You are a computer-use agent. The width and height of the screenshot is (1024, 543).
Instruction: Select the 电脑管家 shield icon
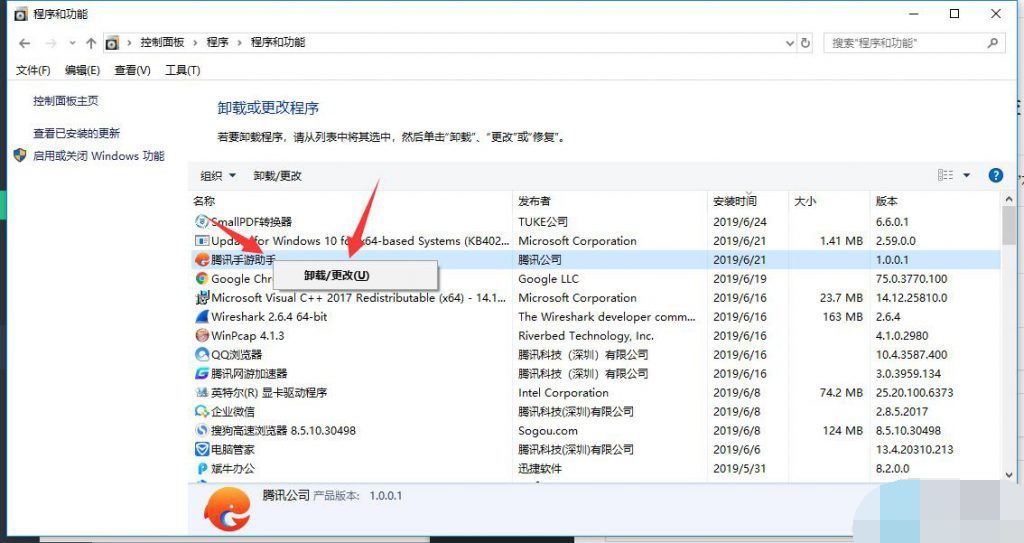tap(202, 450)
